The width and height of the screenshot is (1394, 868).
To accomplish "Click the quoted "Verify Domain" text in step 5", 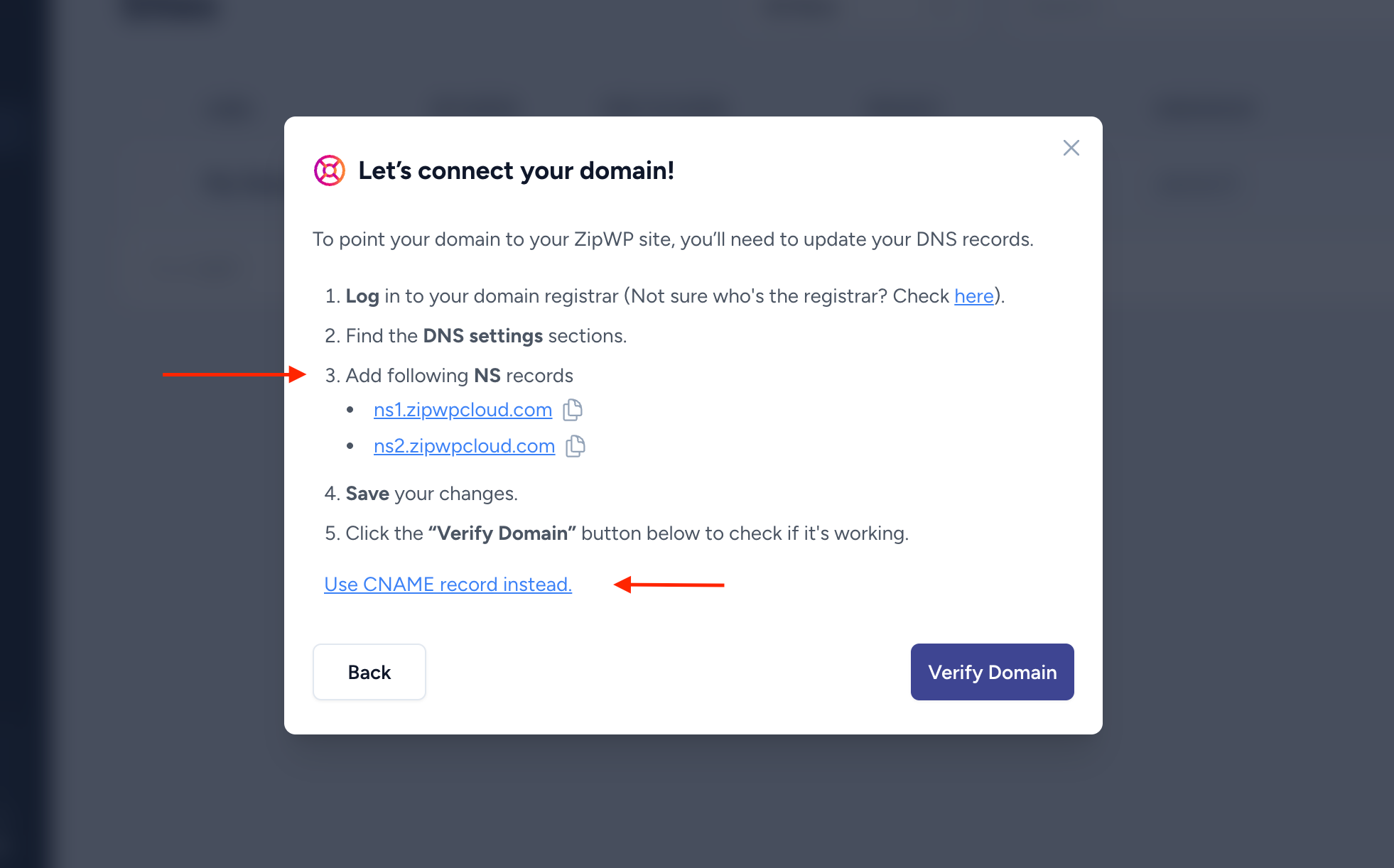I will coord(502,533).
